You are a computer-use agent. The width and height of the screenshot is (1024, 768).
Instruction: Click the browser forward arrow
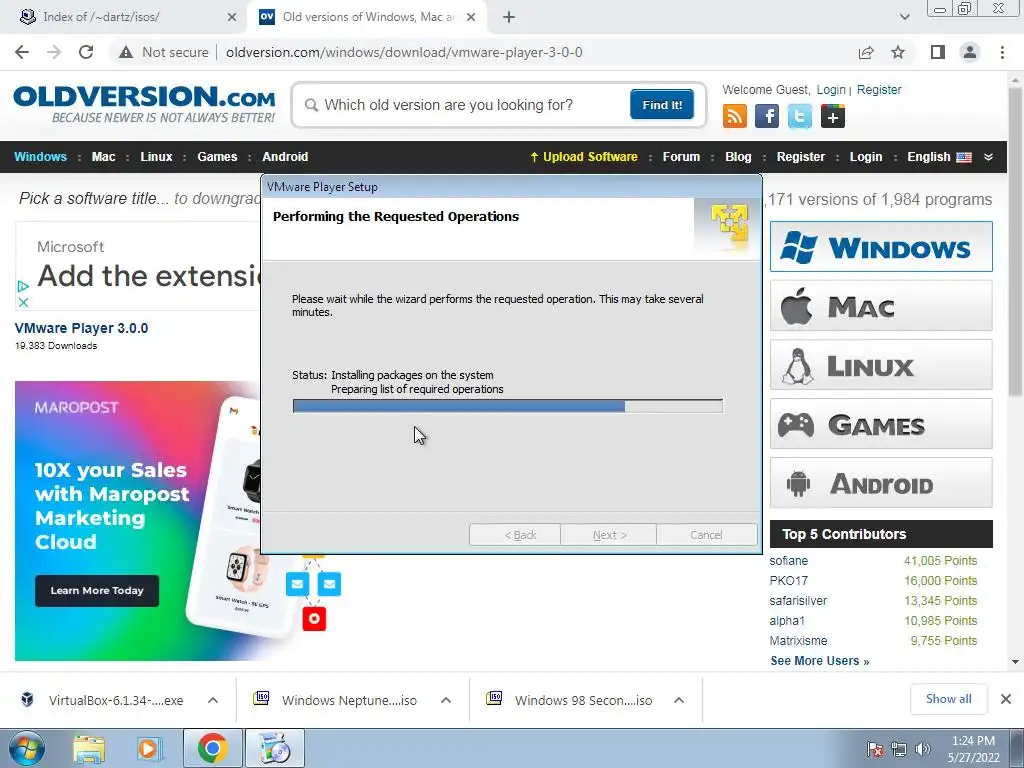[x=54, y=52]
